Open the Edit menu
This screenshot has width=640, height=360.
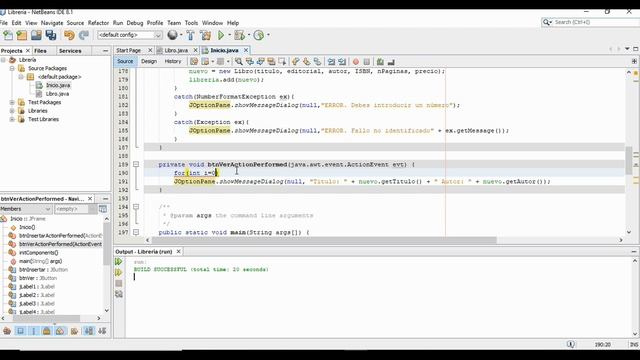pyautogui.click(x=16, y=23)
